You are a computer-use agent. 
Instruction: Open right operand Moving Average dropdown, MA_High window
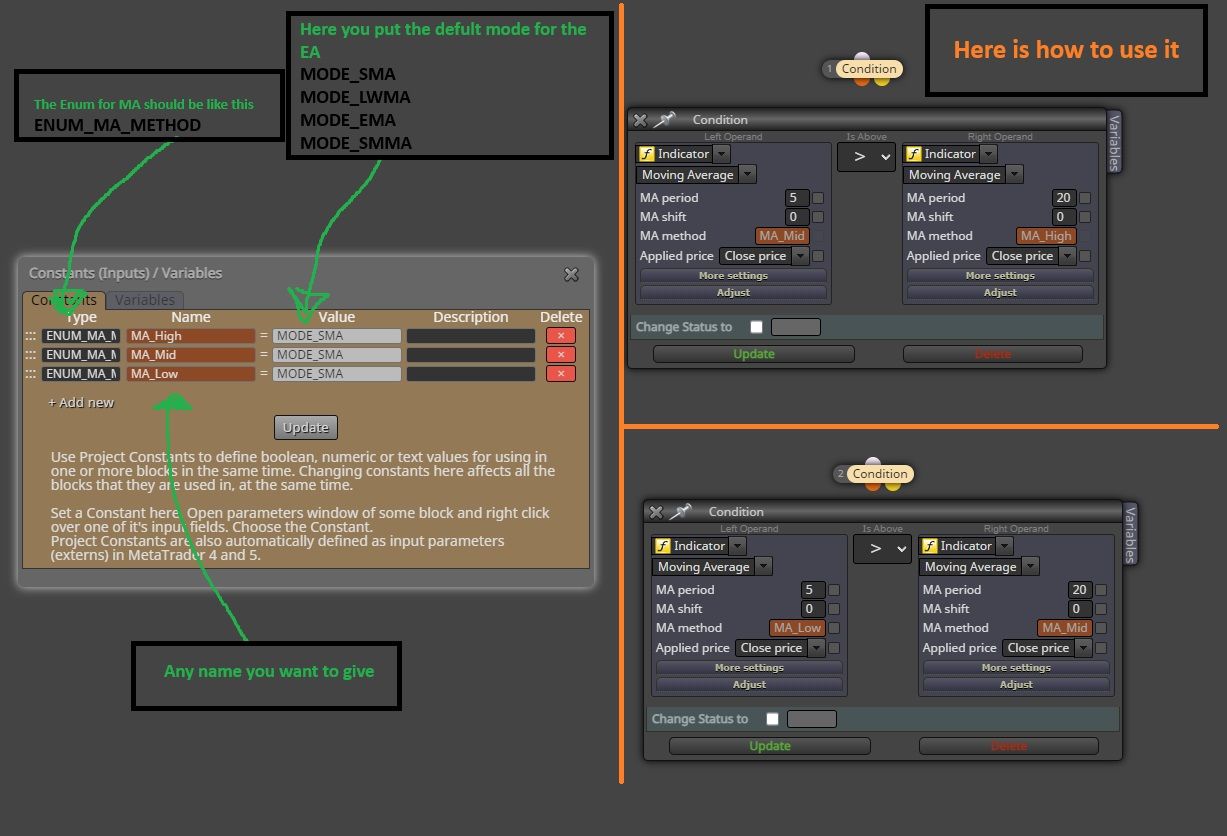1015,175
